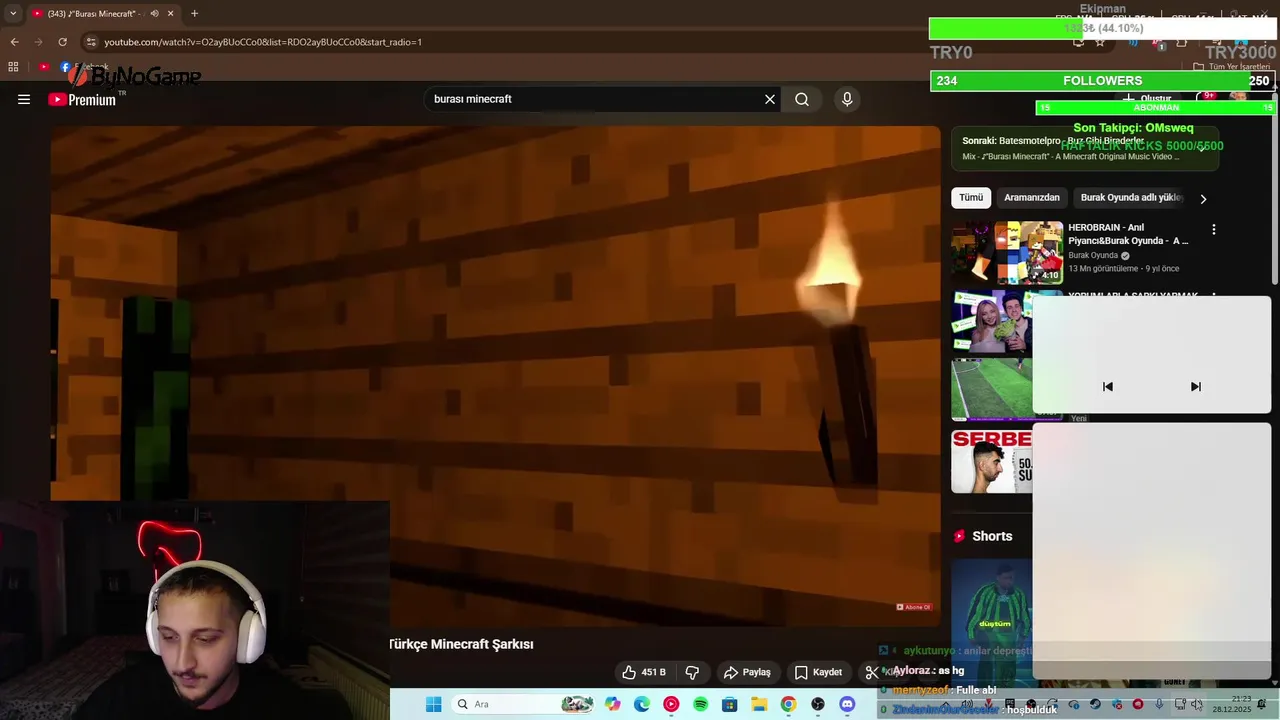Open OBS Studio from taskbar
The height and width of the screenshot is (720, 1280).
tap(818, 704)
